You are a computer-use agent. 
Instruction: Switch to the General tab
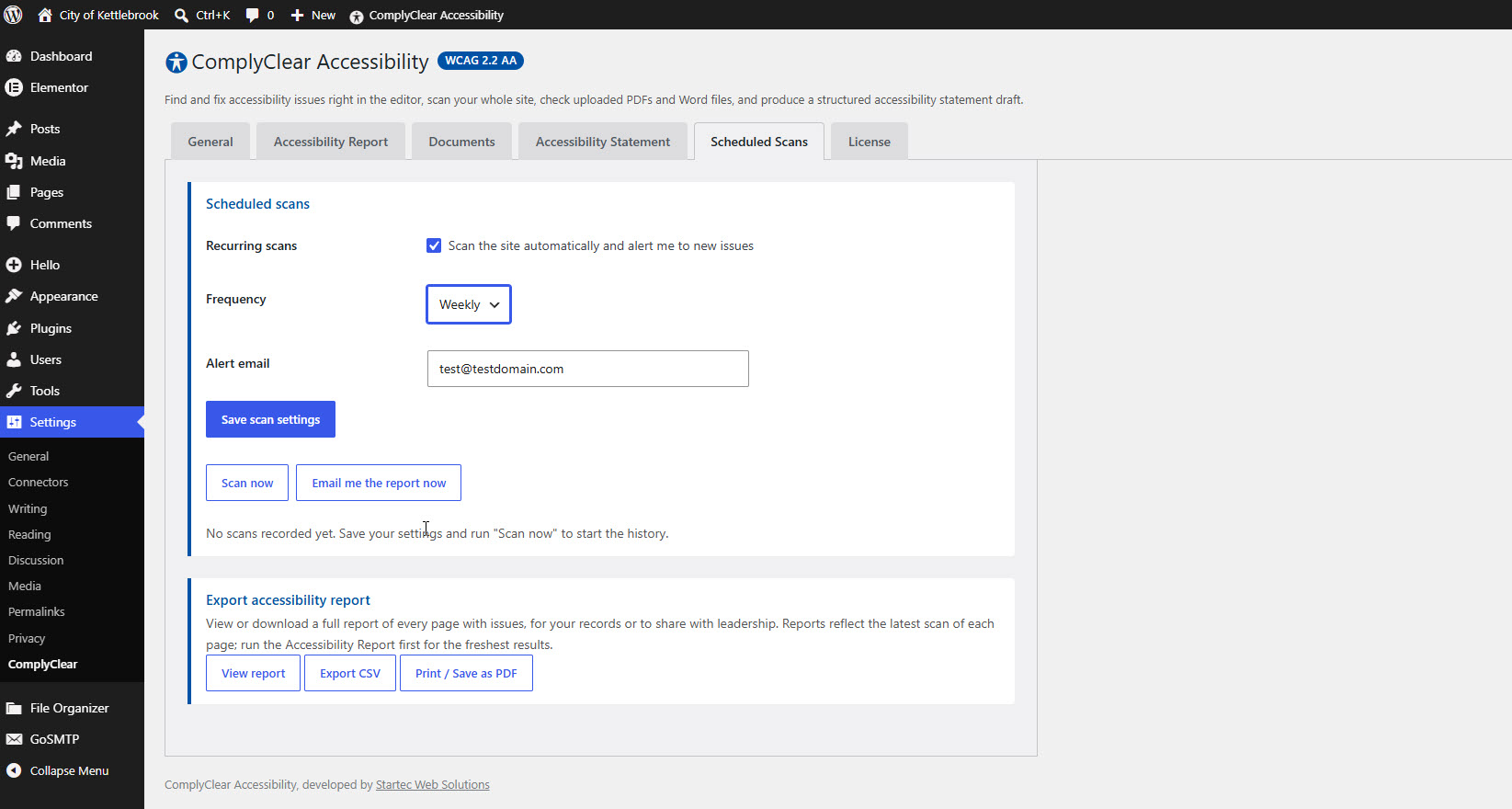click(x=210, y=142)
